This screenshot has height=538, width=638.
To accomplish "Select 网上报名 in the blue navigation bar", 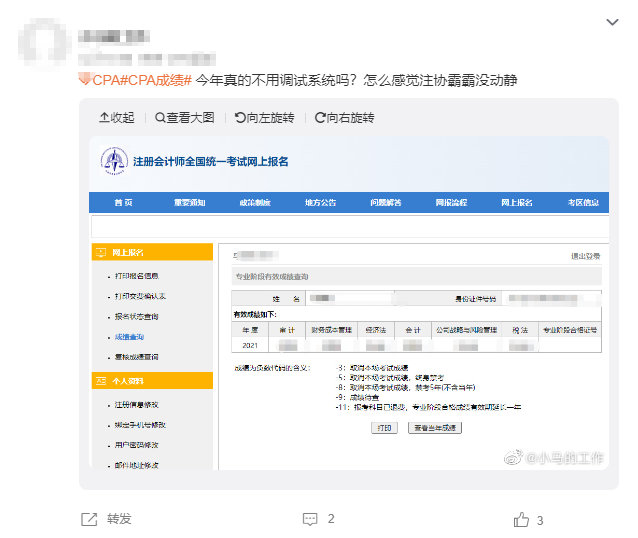I will pos(517,202).
